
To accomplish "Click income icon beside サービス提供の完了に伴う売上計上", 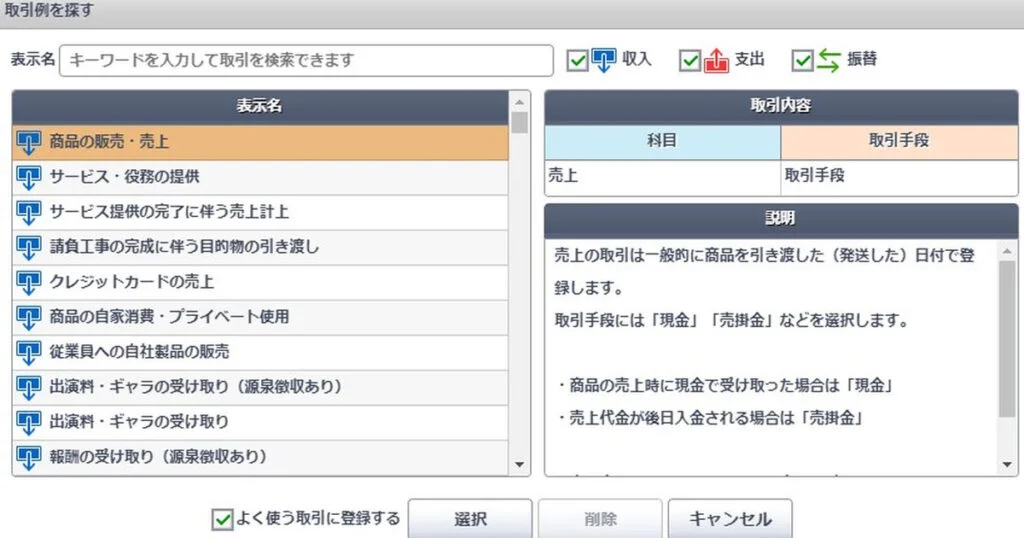I will [x=29, y=212].
